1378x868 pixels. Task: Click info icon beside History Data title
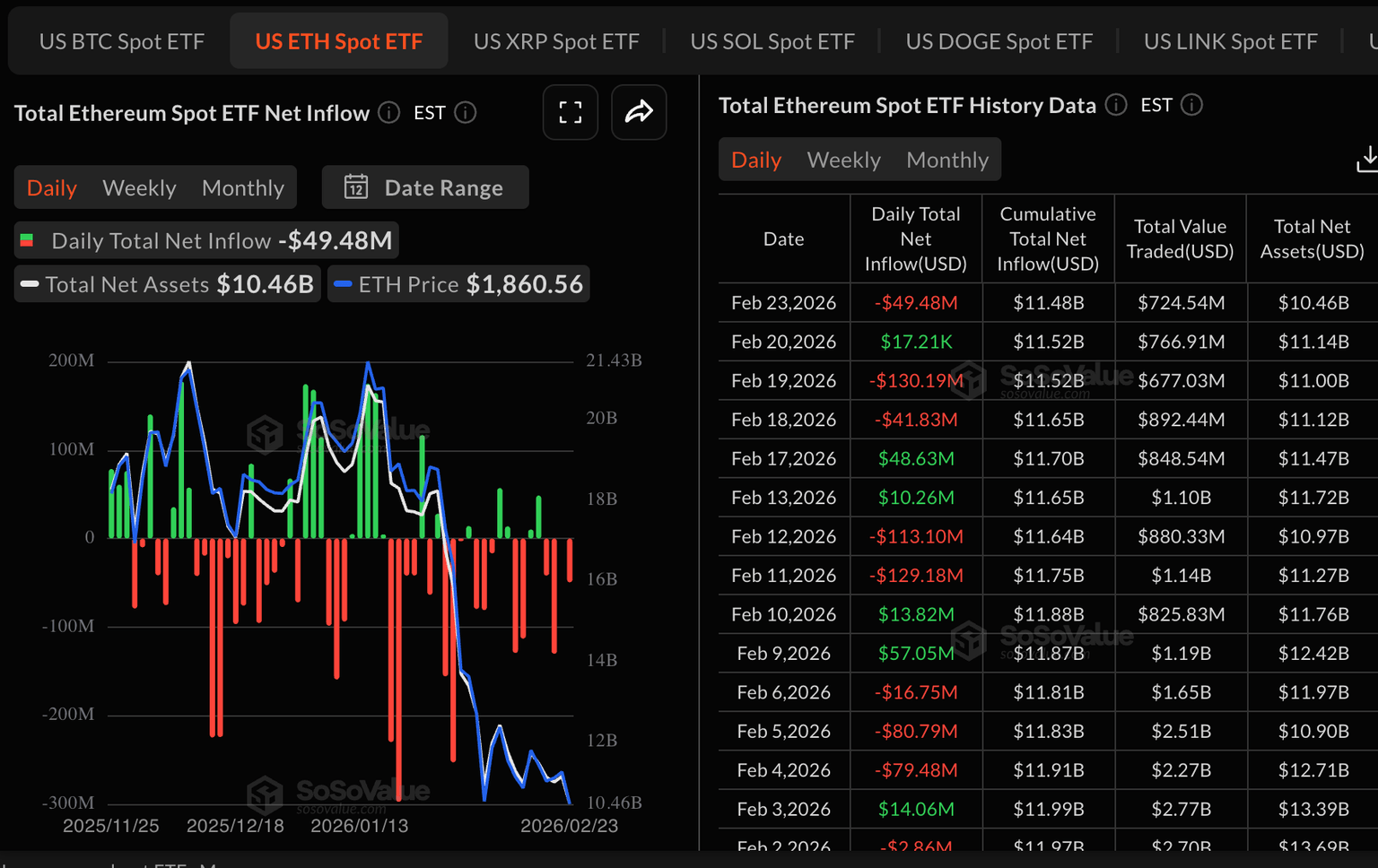(1115, 105)
